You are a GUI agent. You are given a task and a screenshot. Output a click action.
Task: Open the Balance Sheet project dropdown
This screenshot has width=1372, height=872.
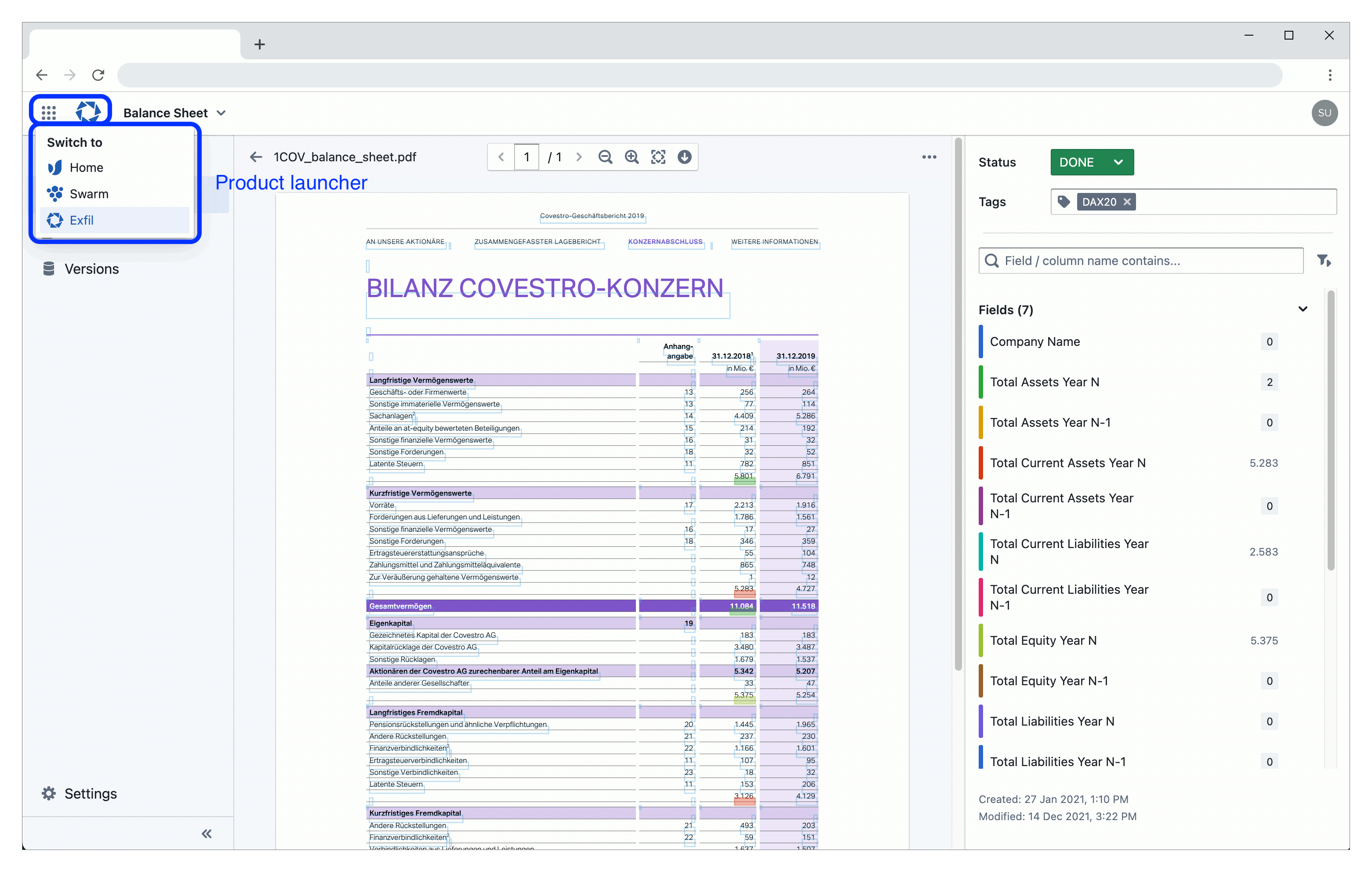(175, 113)
